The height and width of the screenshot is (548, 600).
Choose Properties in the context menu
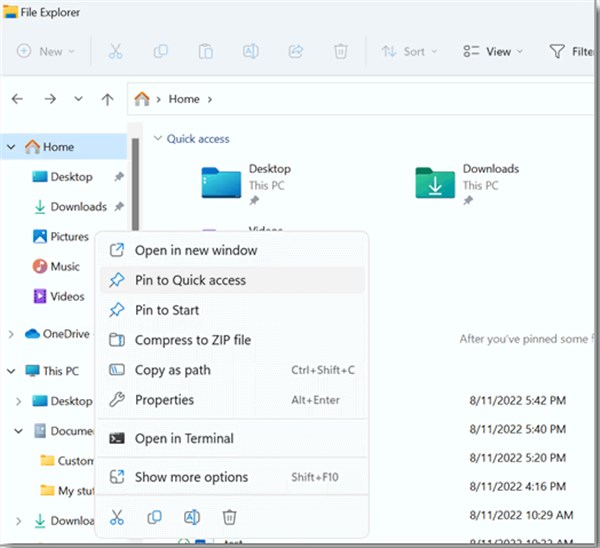(232, 400)
